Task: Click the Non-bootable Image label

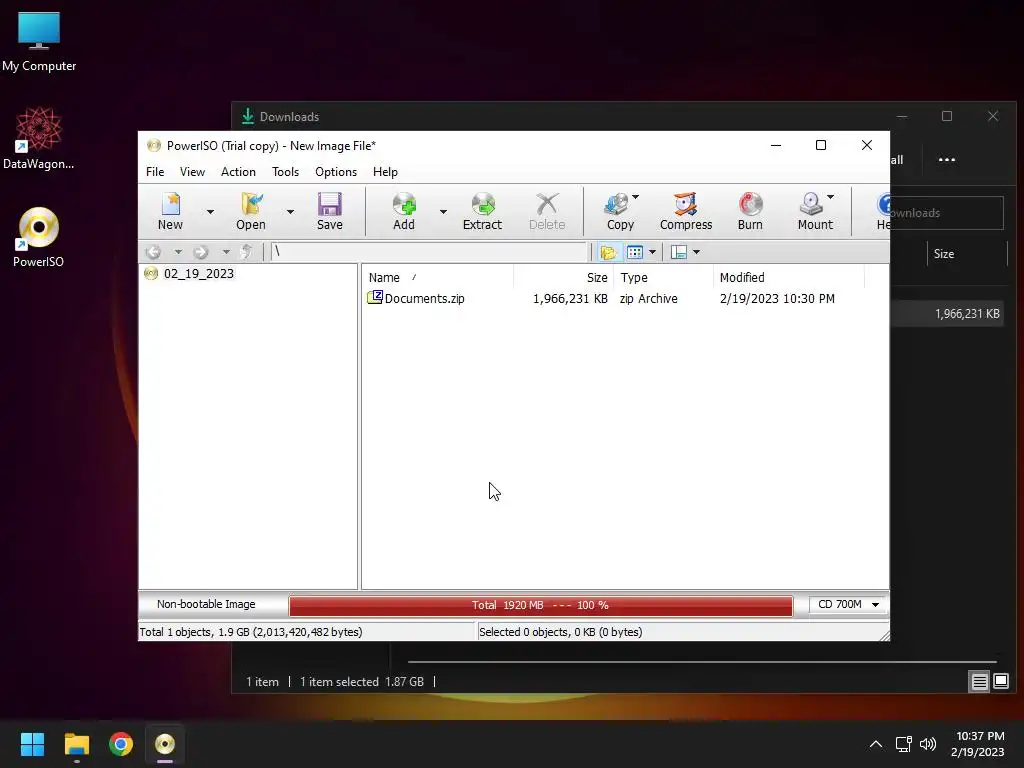Action: pyautogui.click(x=206, y=604)
